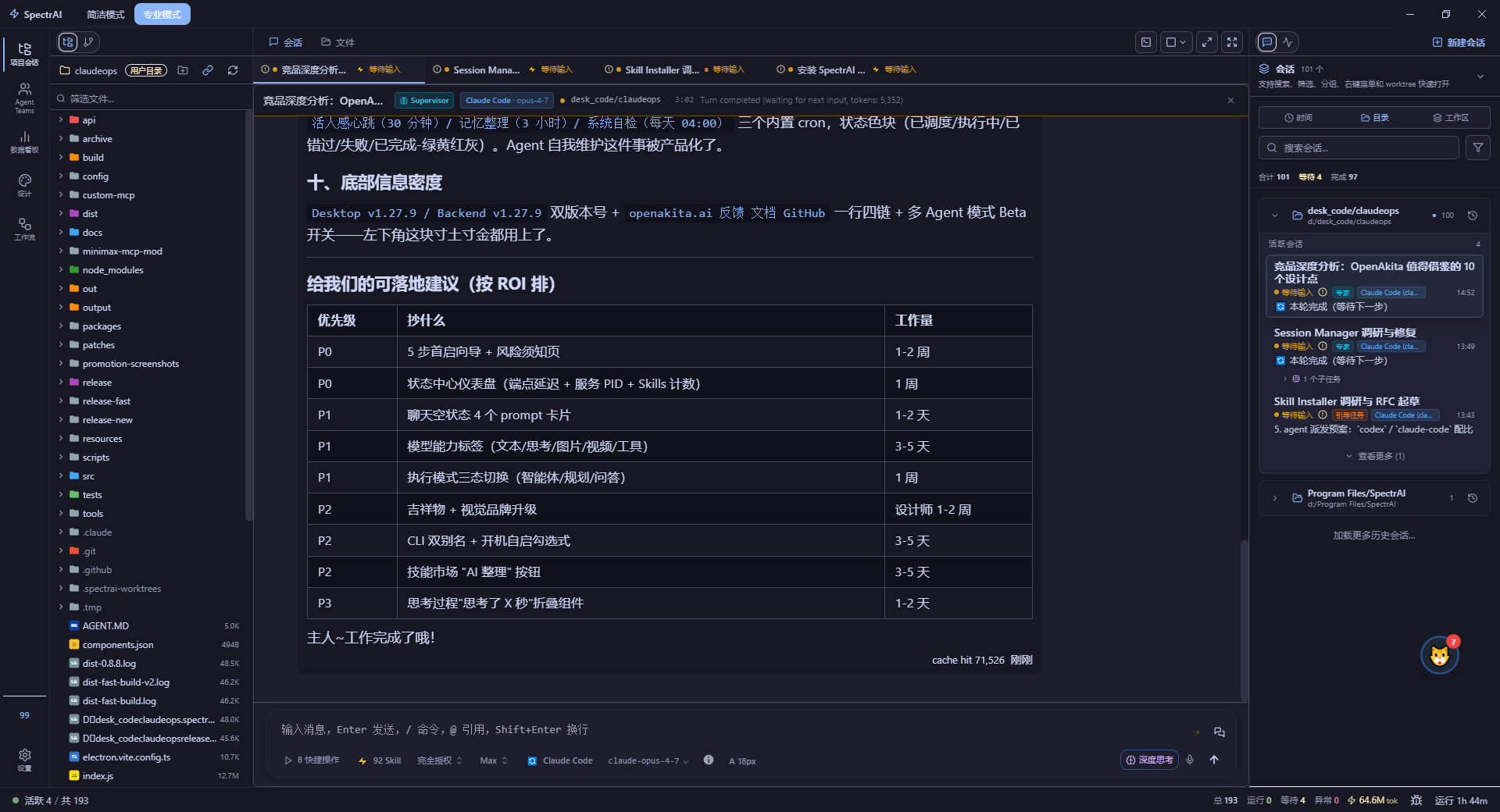Click the link icon beside claudeops
The image size is (1500, 812).
click(208, 70)
